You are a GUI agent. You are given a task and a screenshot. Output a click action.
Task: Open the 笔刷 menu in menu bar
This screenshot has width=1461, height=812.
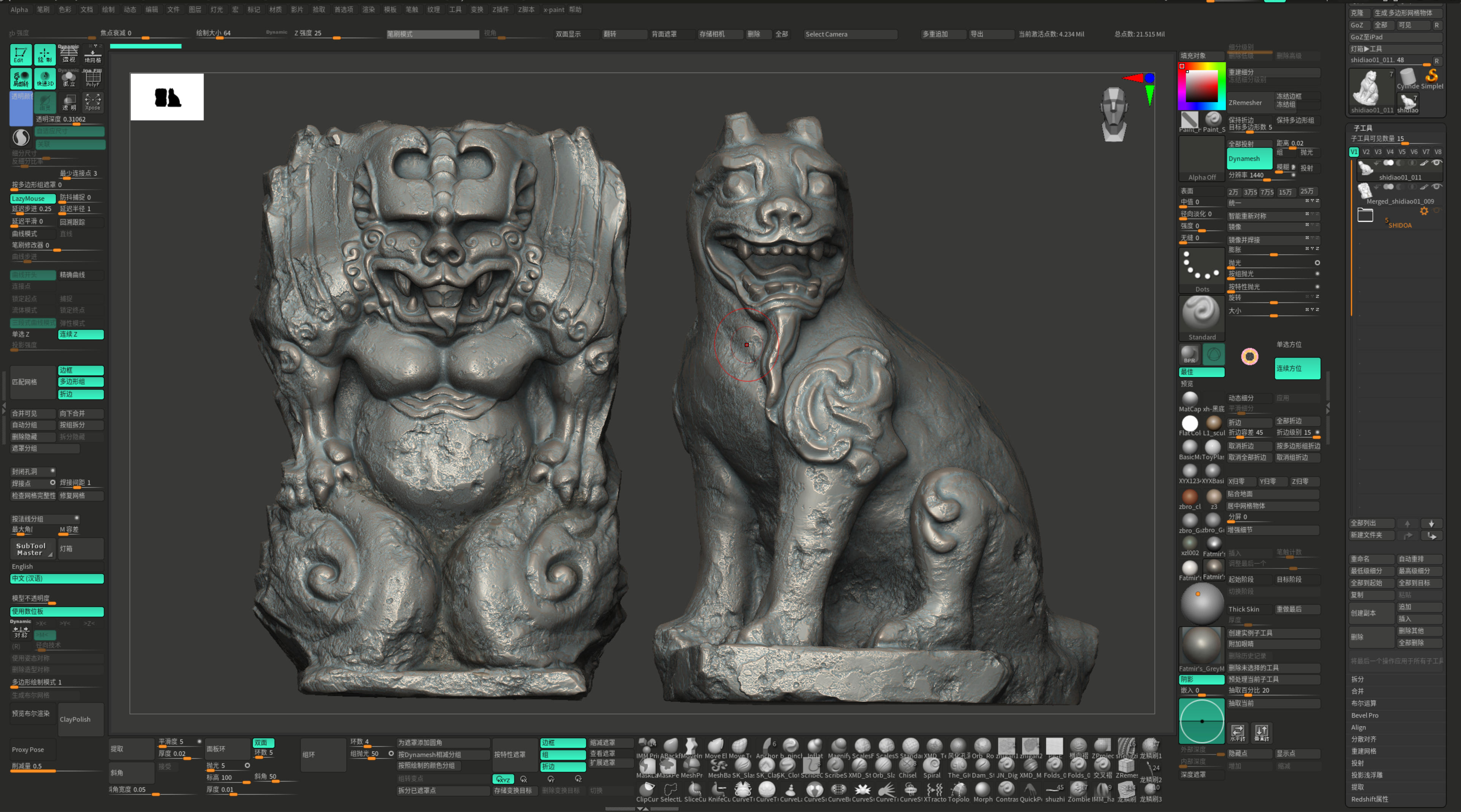pos(43,9)
